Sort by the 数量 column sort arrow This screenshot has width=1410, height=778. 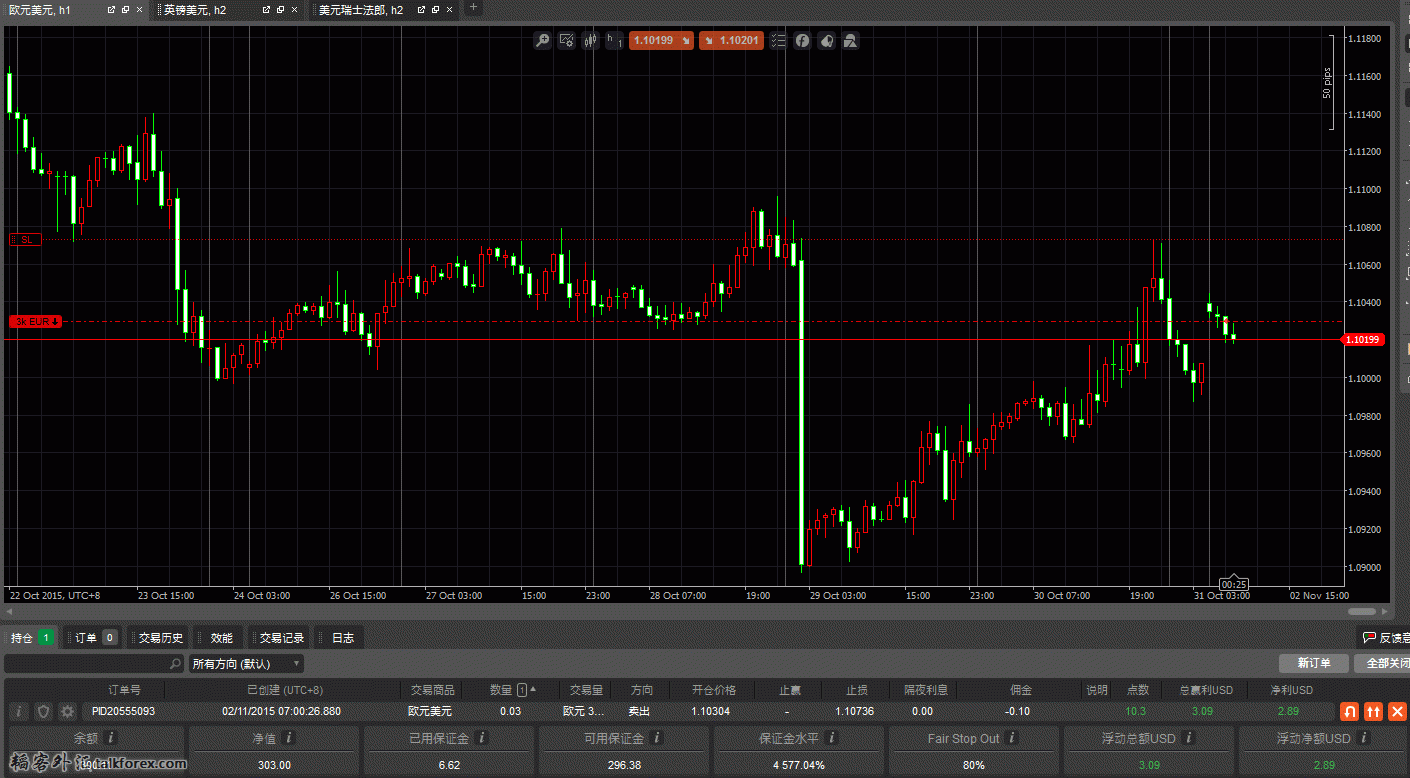click(x=533, y=689)
